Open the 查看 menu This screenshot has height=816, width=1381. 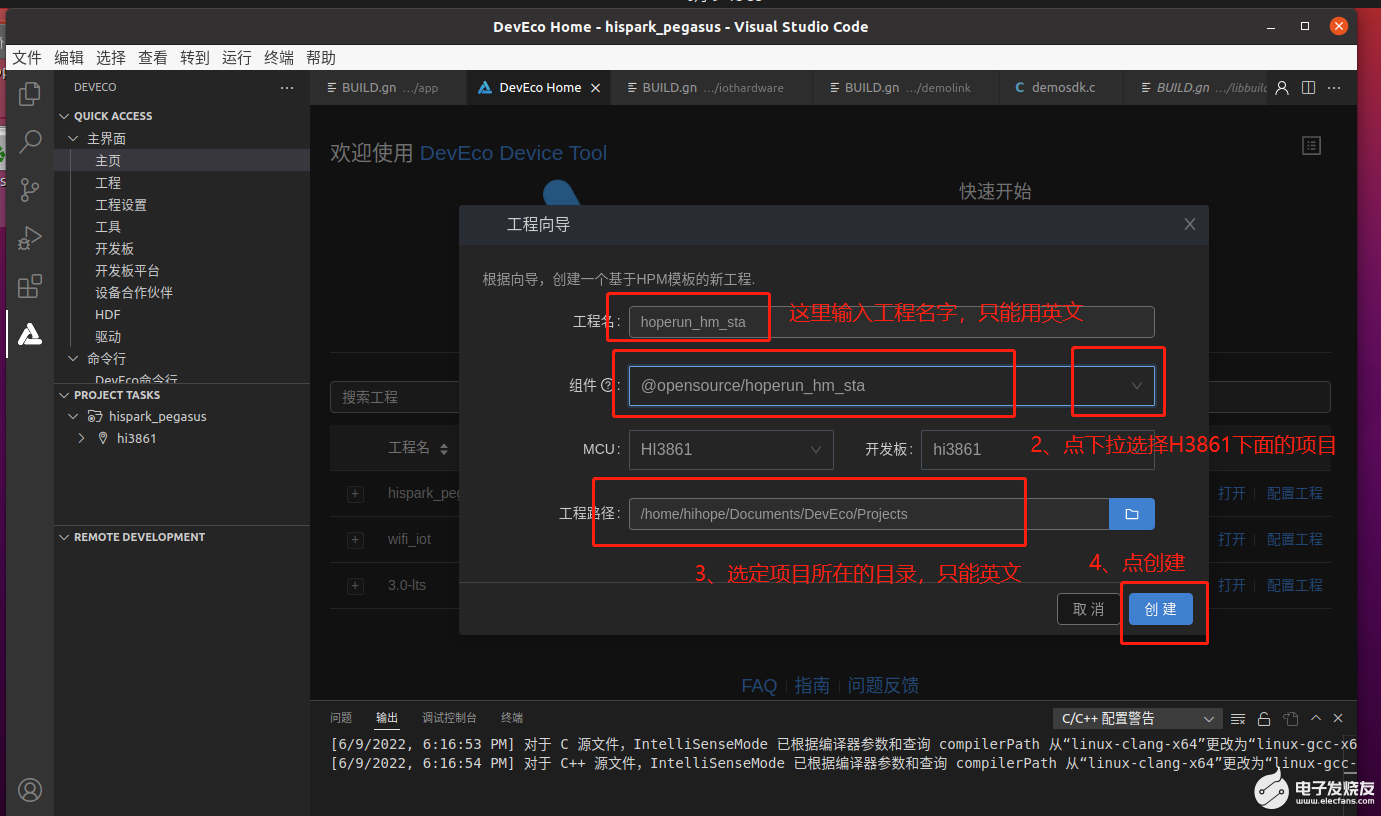pos(153,58)
